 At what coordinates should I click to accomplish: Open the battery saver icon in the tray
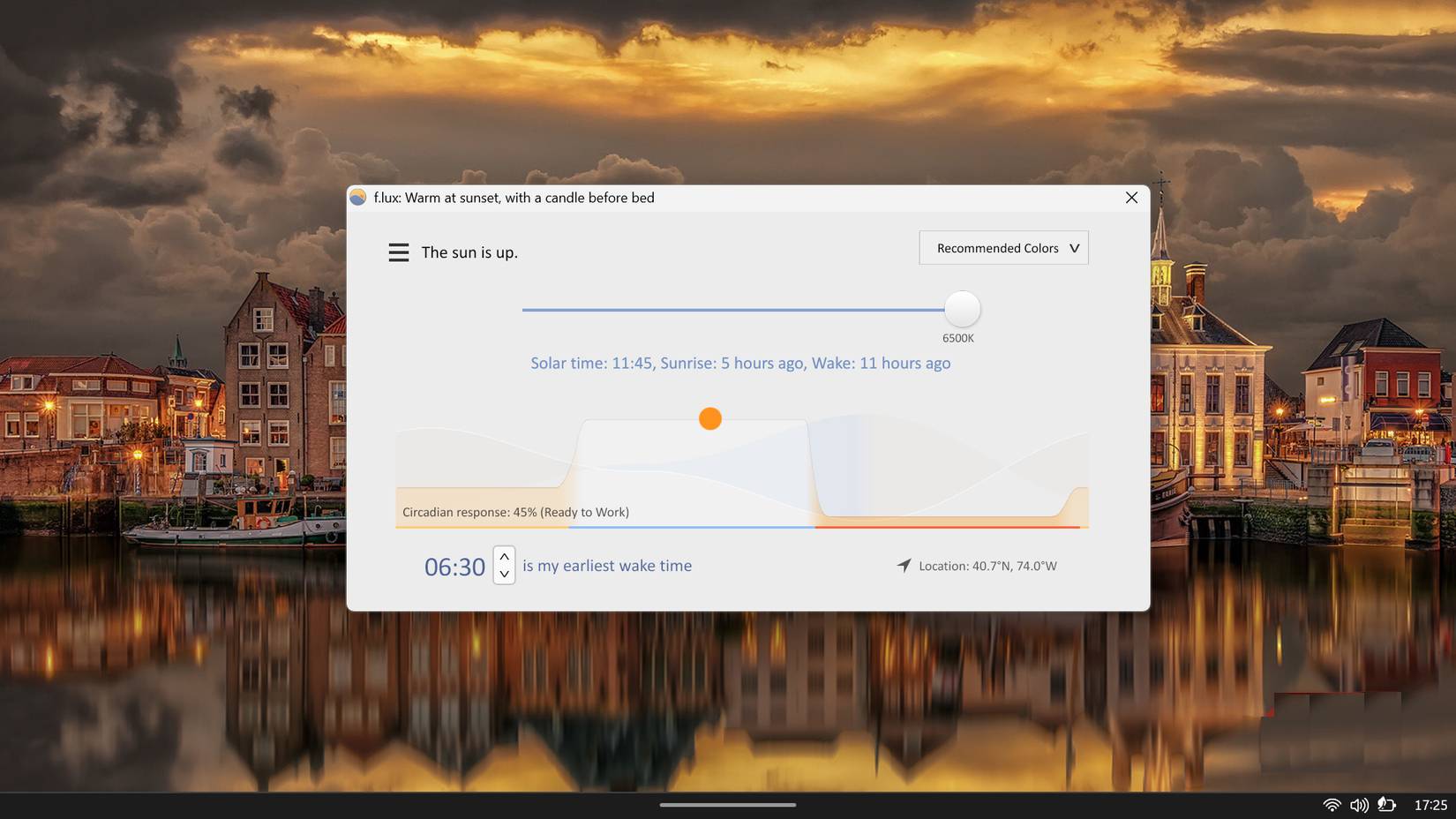click(1387, 805)
